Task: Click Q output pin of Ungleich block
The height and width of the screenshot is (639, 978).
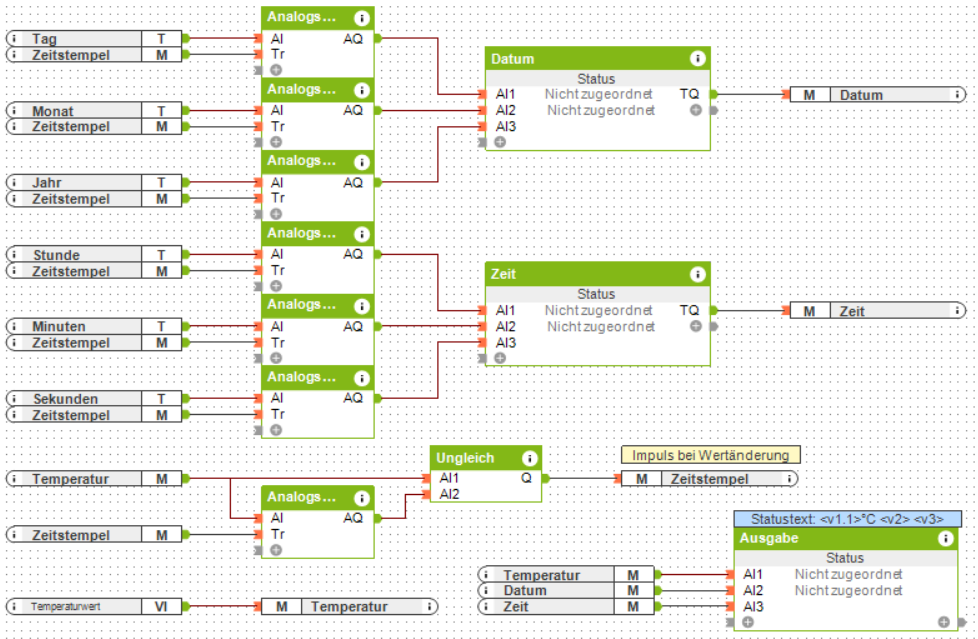Action: click(x=545, y=479)
